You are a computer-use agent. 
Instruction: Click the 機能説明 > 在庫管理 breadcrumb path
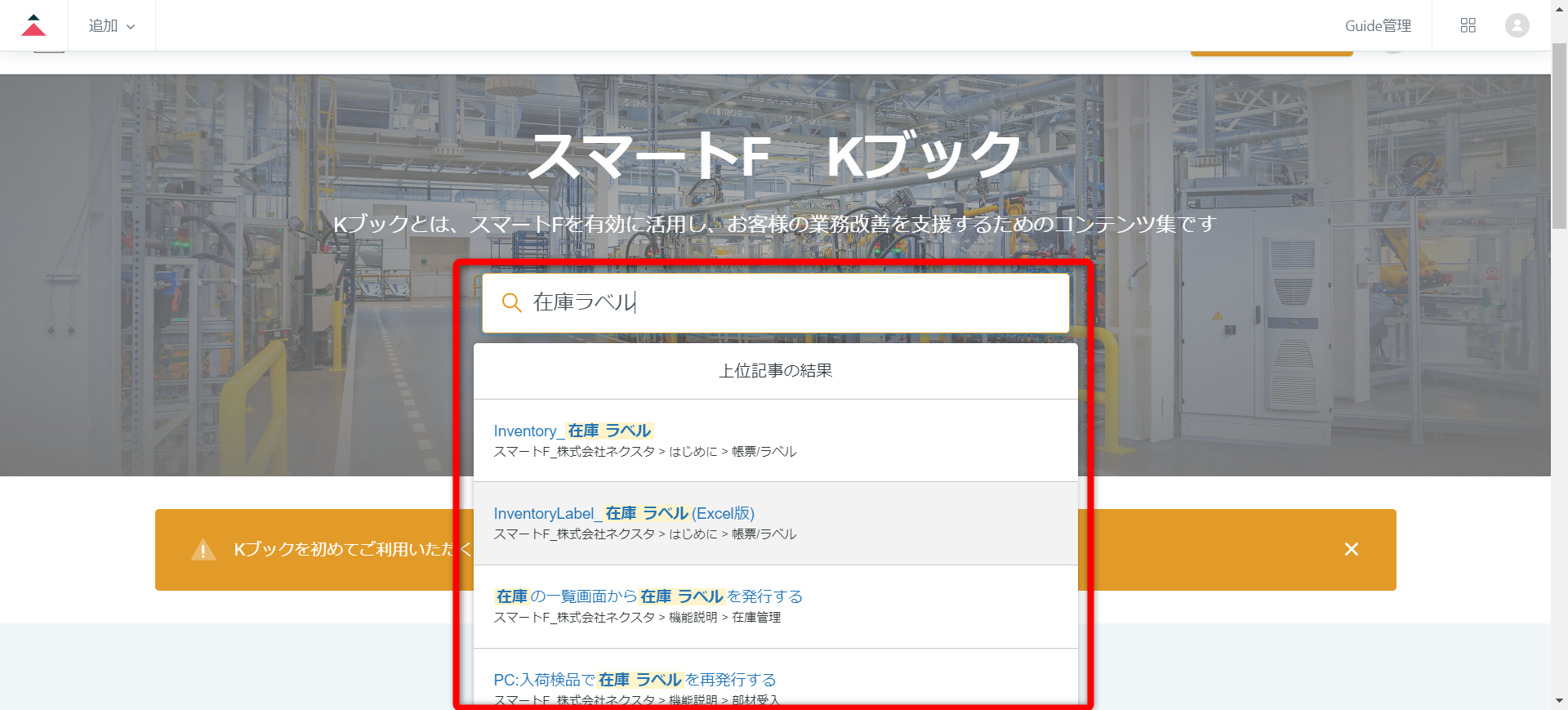point(724,618)
